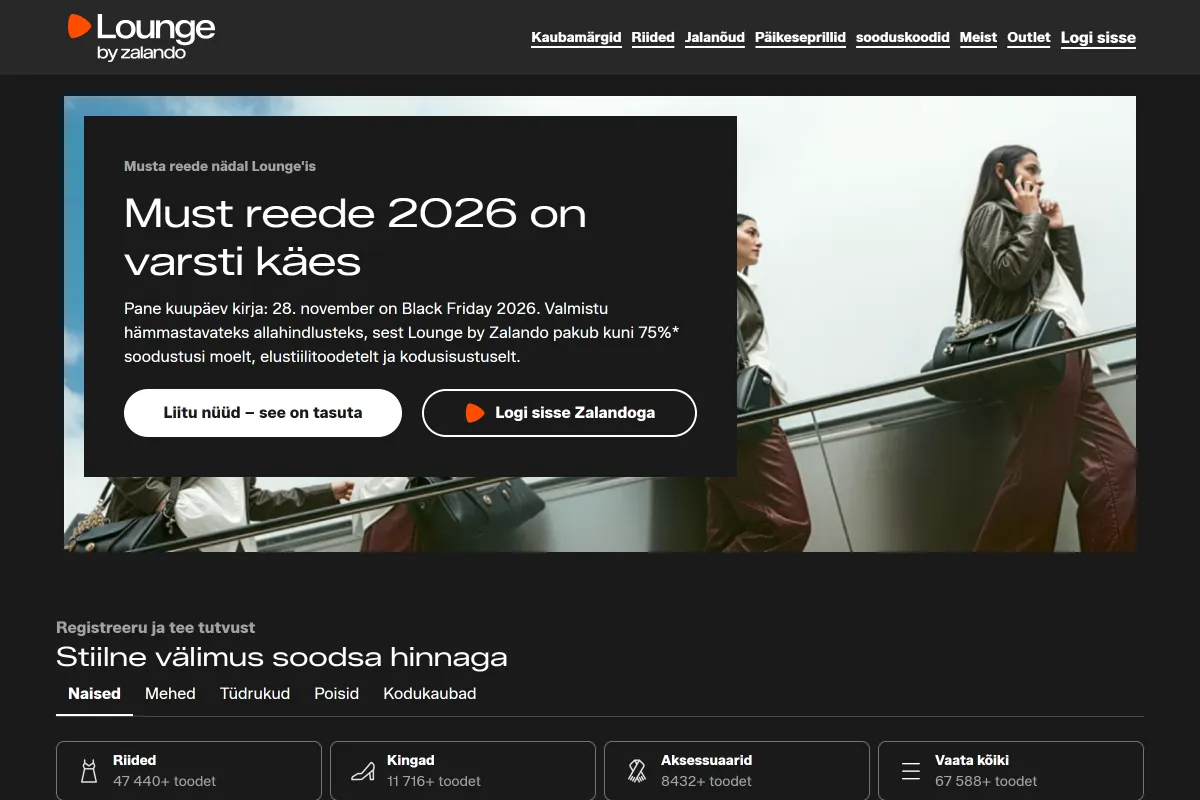Go to Outlet in the header
This screenshot has width=1200, height=800.
coord(1029,38)
